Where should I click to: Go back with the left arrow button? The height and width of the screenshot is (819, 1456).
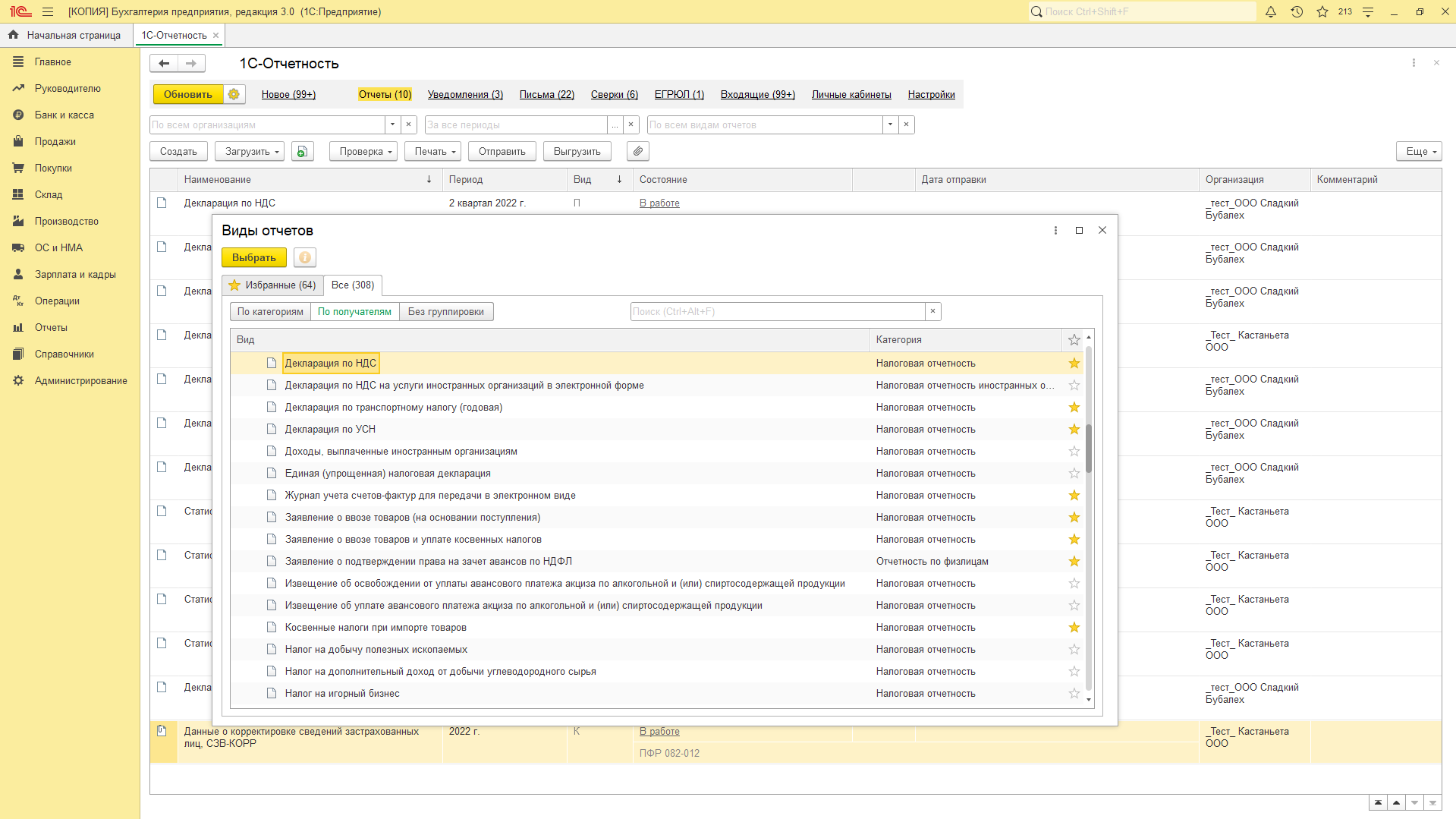tap(164, 63)
